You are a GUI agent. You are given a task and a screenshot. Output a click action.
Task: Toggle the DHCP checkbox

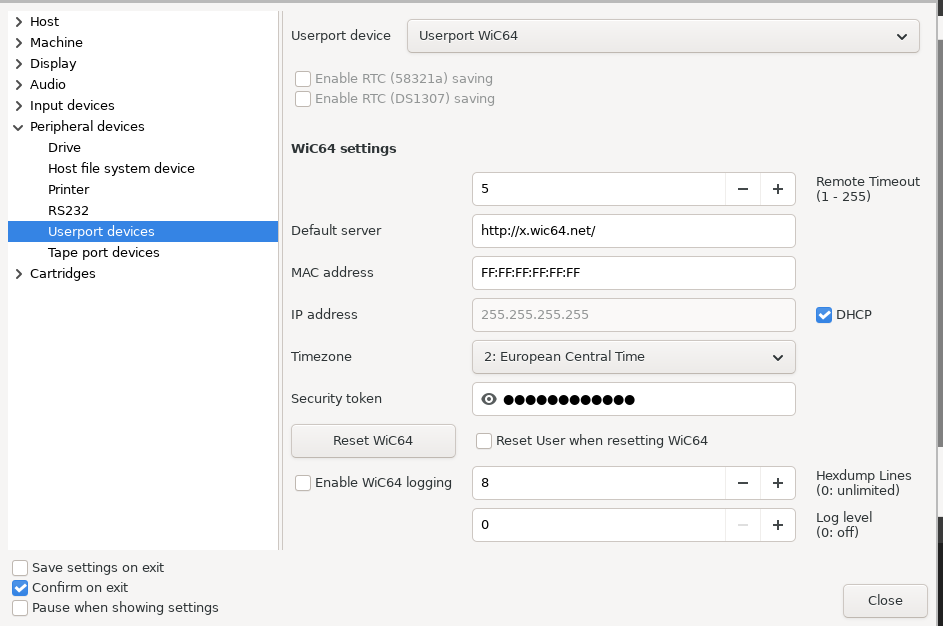pos(824,315)
